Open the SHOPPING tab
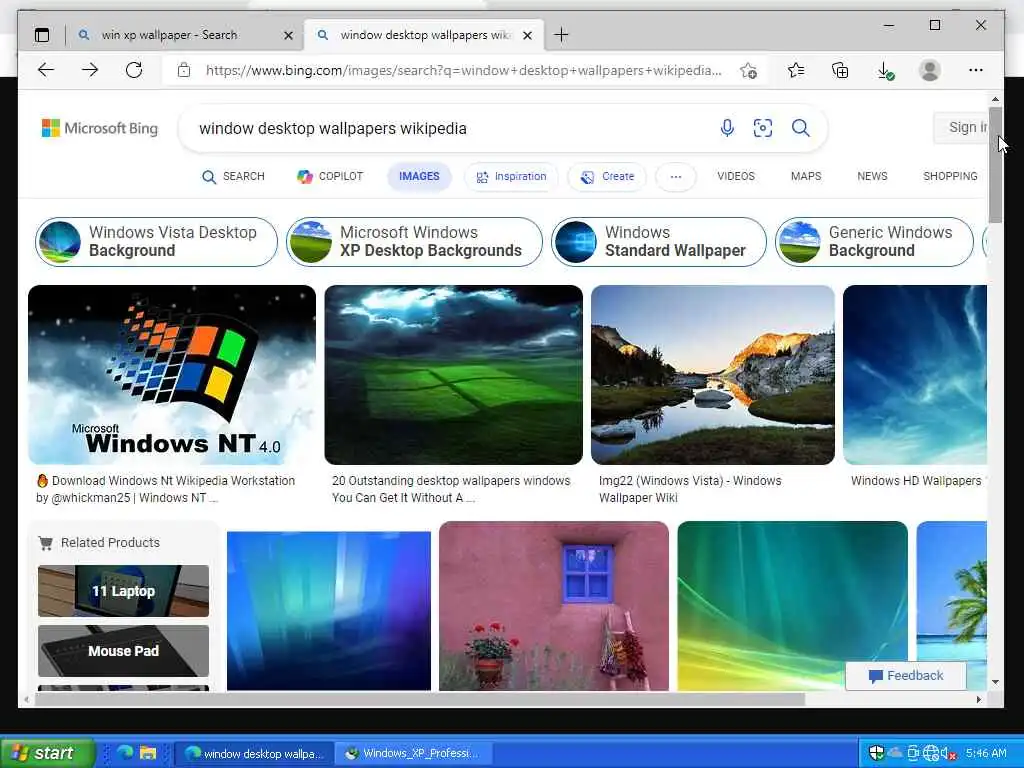Image resolution: width=1024 pixels, height=768 pixels. [950, 176]
